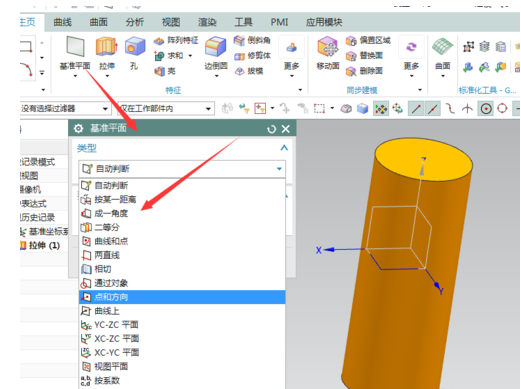Expand the Datum Plane (基准平面) dropdown arrow
Screen dimensions: 521x389
75,76
